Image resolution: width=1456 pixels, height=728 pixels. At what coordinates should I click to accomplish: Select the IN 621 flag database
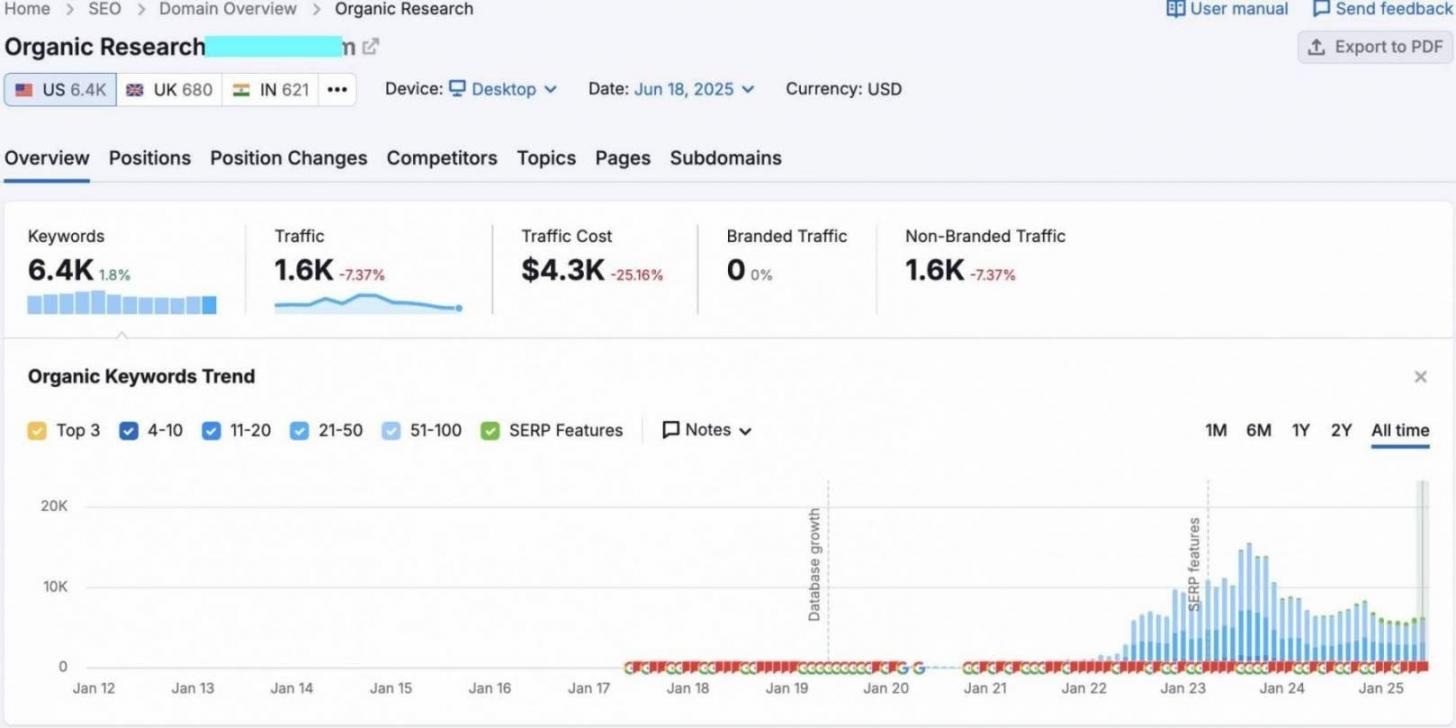point(270,89)
